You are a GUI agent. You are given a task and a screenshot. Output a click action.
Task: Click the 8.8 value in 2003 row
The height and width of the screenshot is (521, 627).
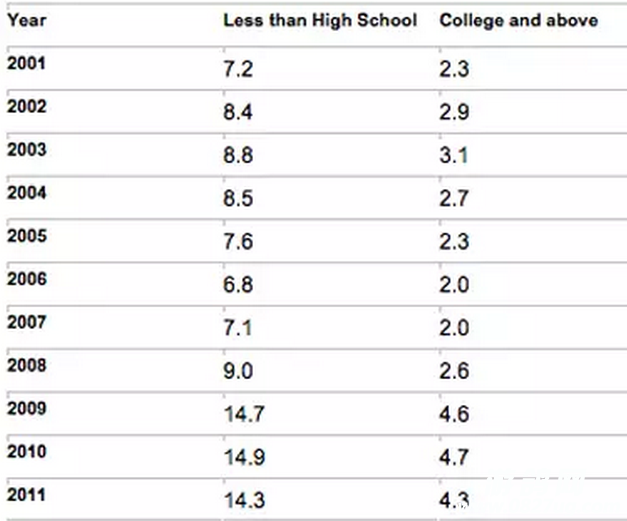click(238, 155)
